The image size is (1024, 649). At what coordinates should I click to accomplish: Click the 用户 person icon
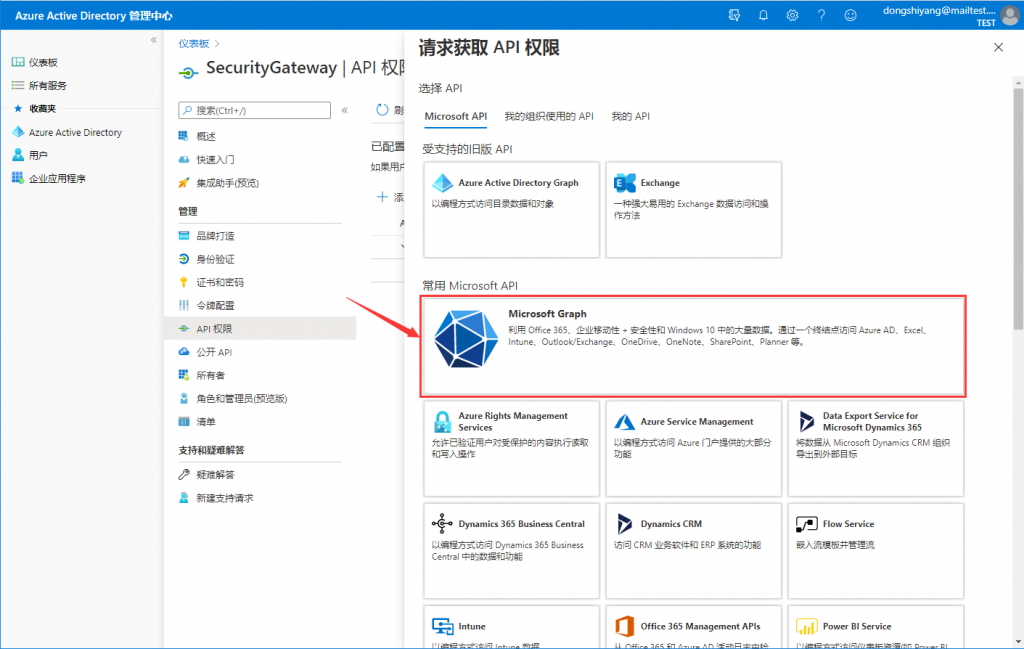(x=18, y=155)
